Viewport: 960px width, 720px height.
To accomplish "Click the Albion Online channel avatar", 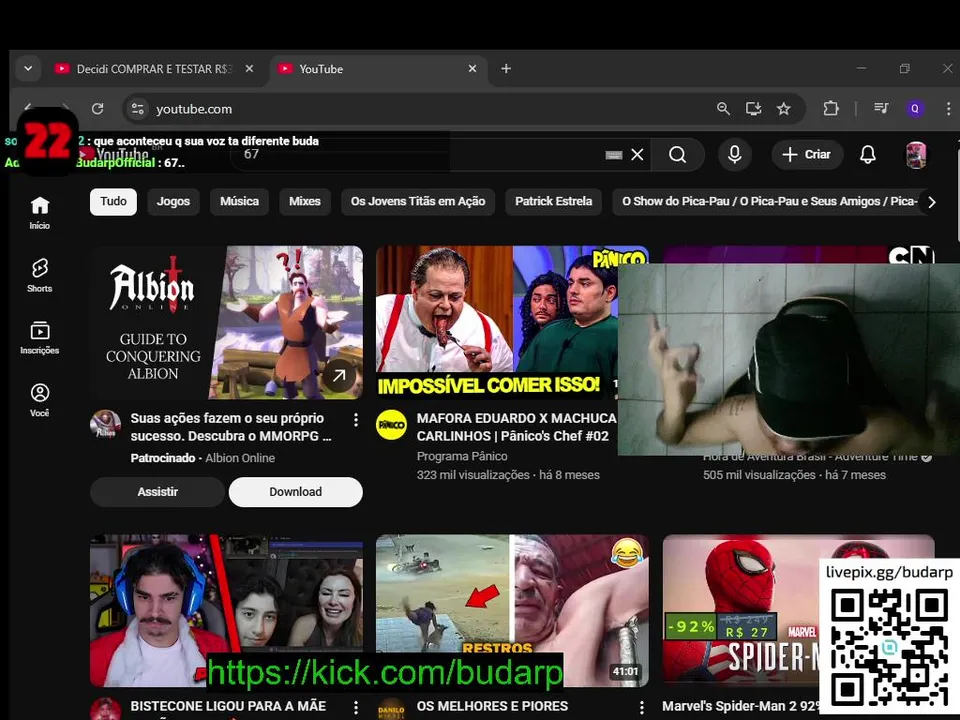I will [x=105, y=424].
